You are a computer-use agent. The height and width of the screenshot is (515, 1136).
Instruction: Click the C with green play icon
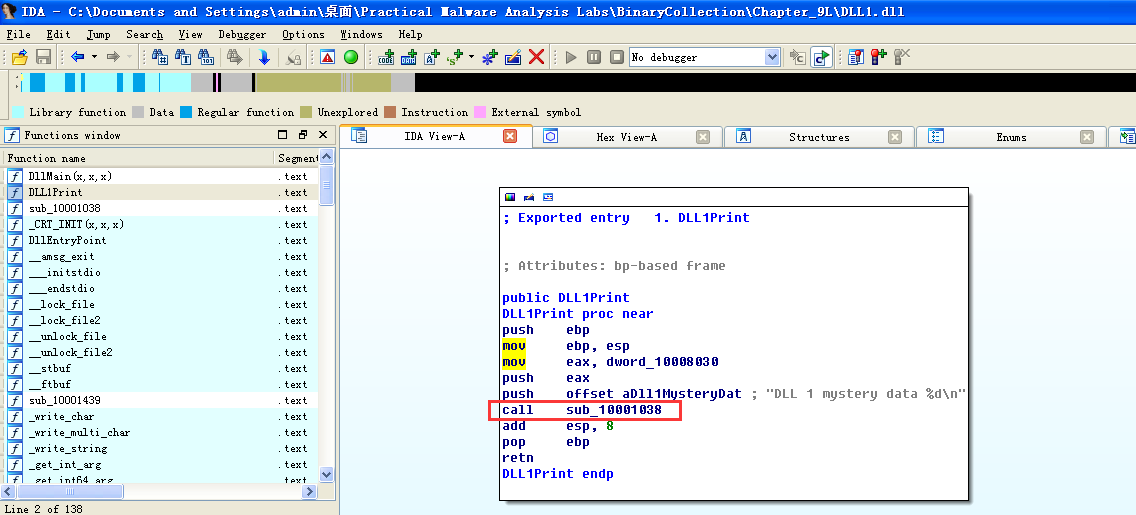(822, 56)
